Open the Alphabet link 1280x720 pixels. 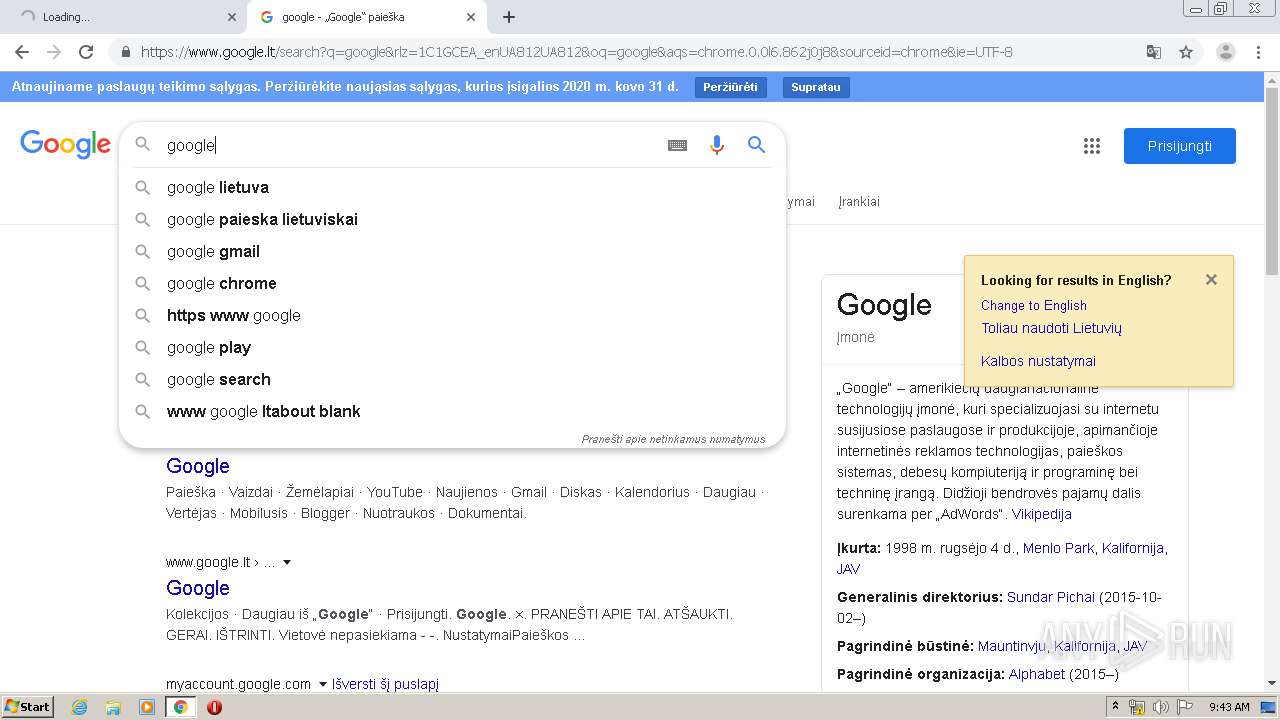tap(1036, 674)
